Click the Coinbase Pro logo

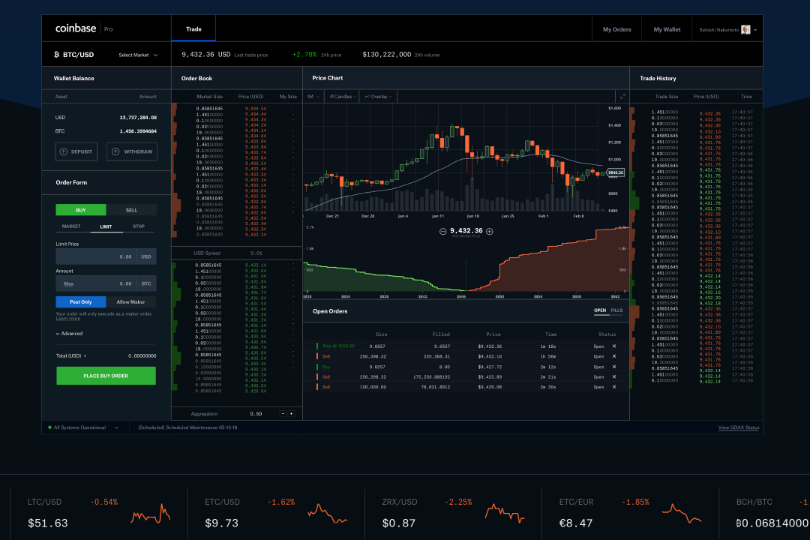[84, 28]
